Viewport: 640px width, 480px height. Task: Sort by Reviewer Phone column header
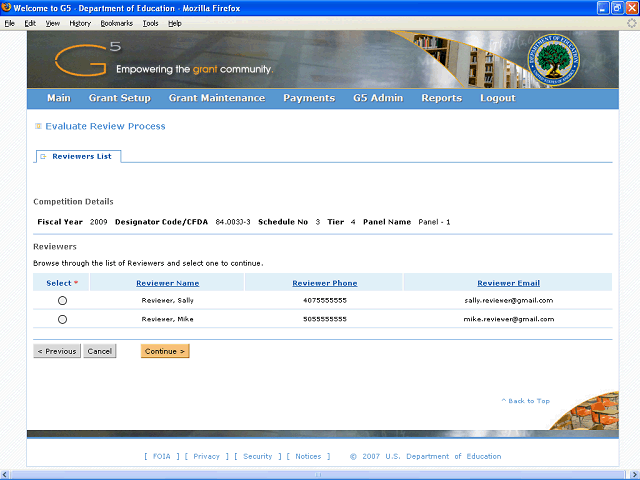tap(324, 283)
